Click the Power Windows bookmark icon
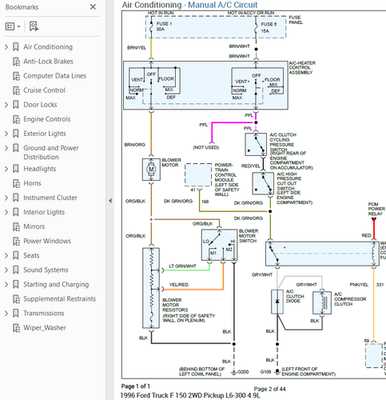 16,241
